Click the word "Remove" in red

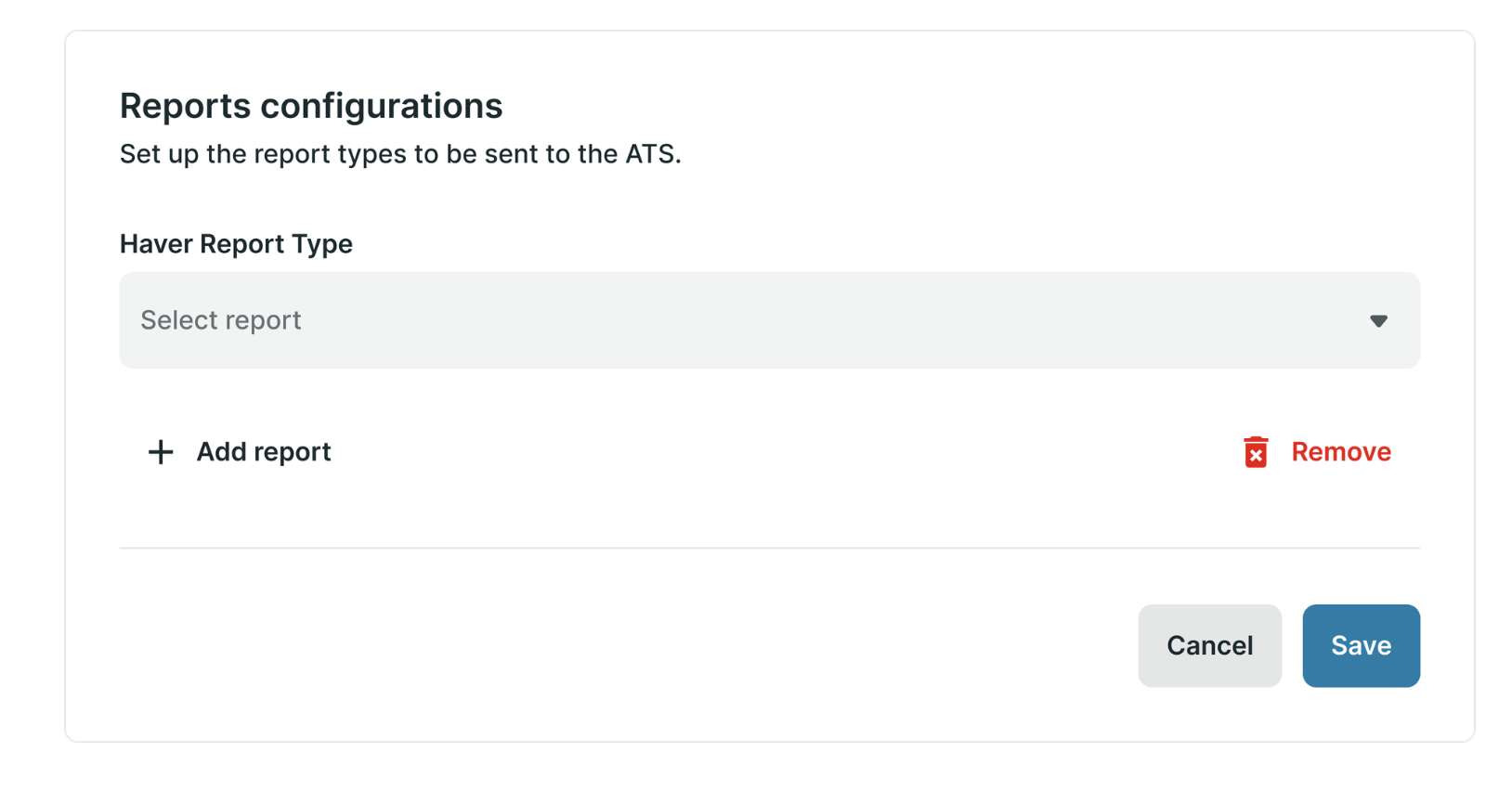point(1341,452)
